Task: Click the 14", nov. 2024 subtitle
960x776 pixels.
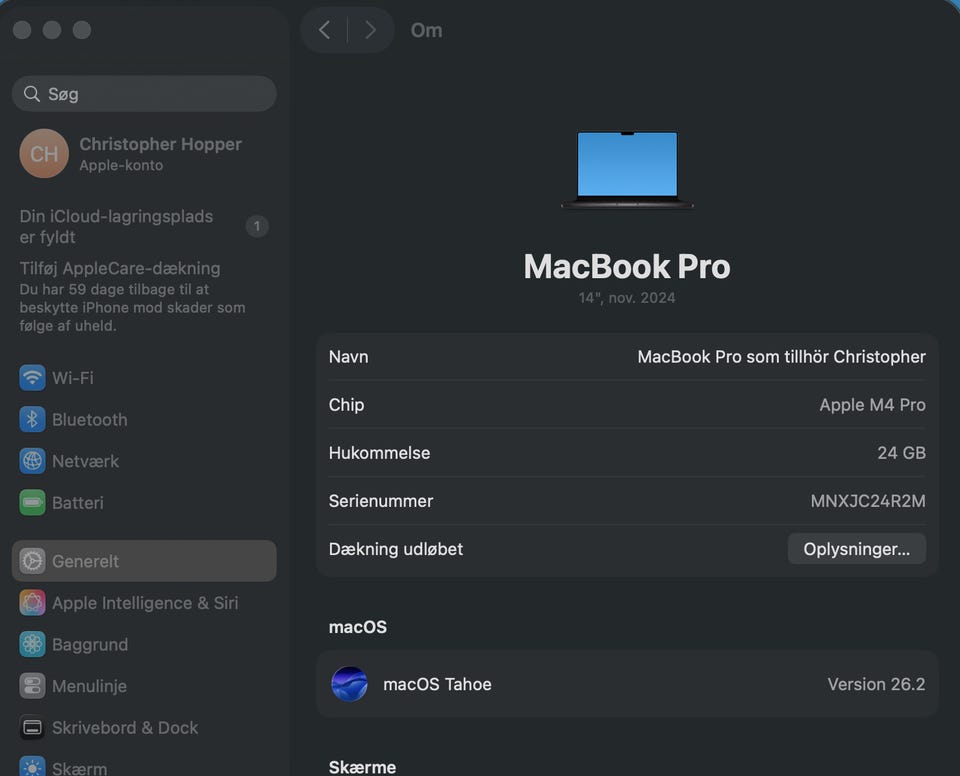Action: click(x=627, y=298)
